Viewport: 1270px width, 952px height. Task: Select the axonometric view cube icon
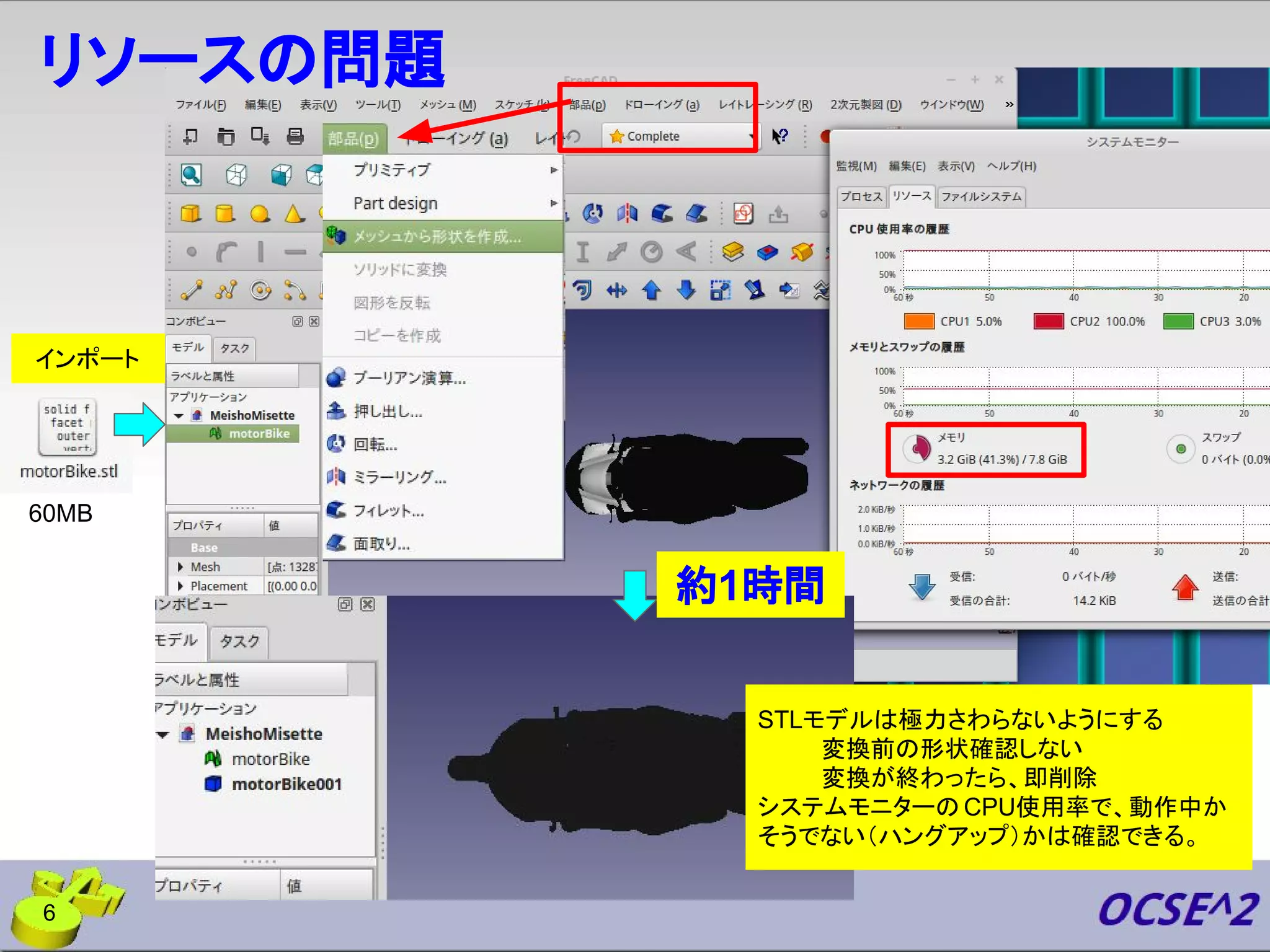coord(236,175)
